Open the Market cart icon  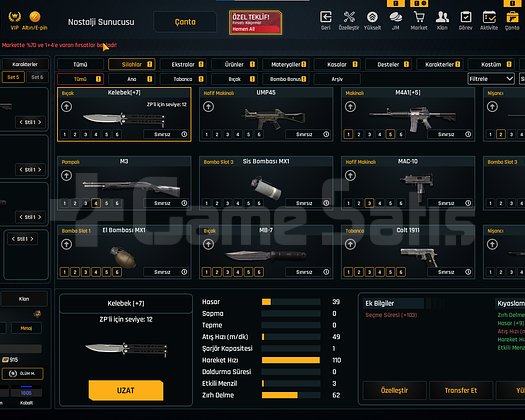[x=419, y=17]
